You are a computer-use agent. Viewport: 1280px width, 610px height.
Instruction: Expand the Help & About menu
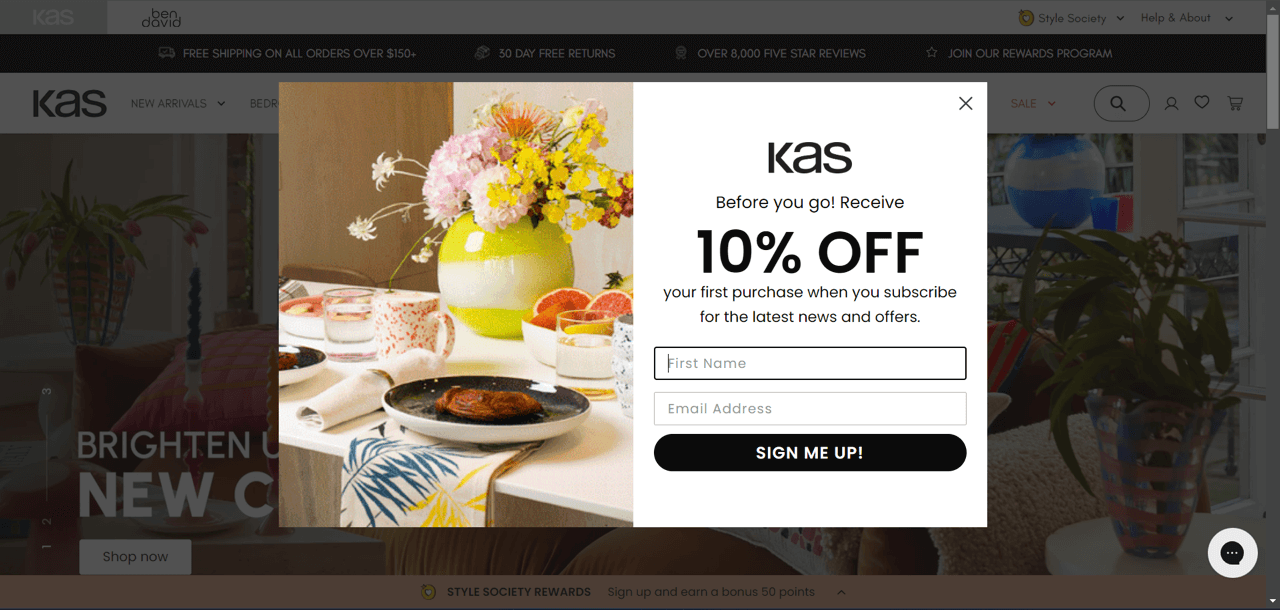coord(1187,18)
